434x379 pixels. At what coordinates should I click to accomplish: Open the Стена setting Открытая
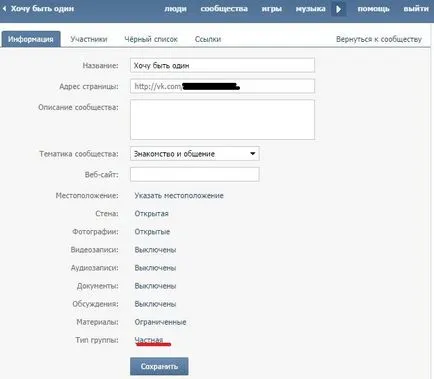(151, 214)
